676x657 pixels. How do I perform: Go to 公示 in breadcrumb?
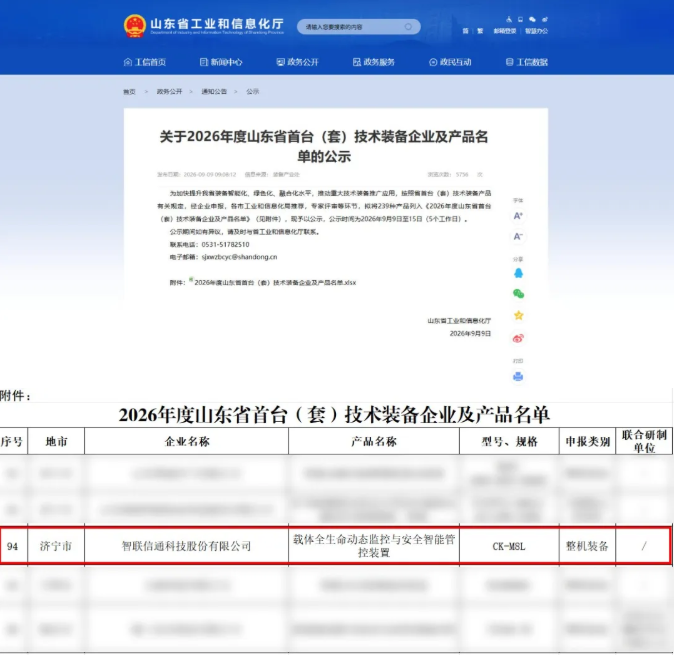(x=253, y=92)
